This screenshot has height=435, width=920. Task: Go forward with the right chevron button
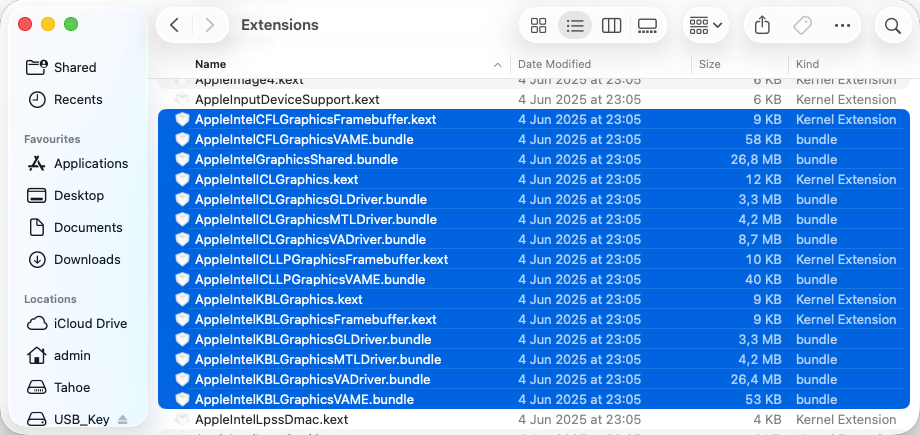tap(209, 25)
